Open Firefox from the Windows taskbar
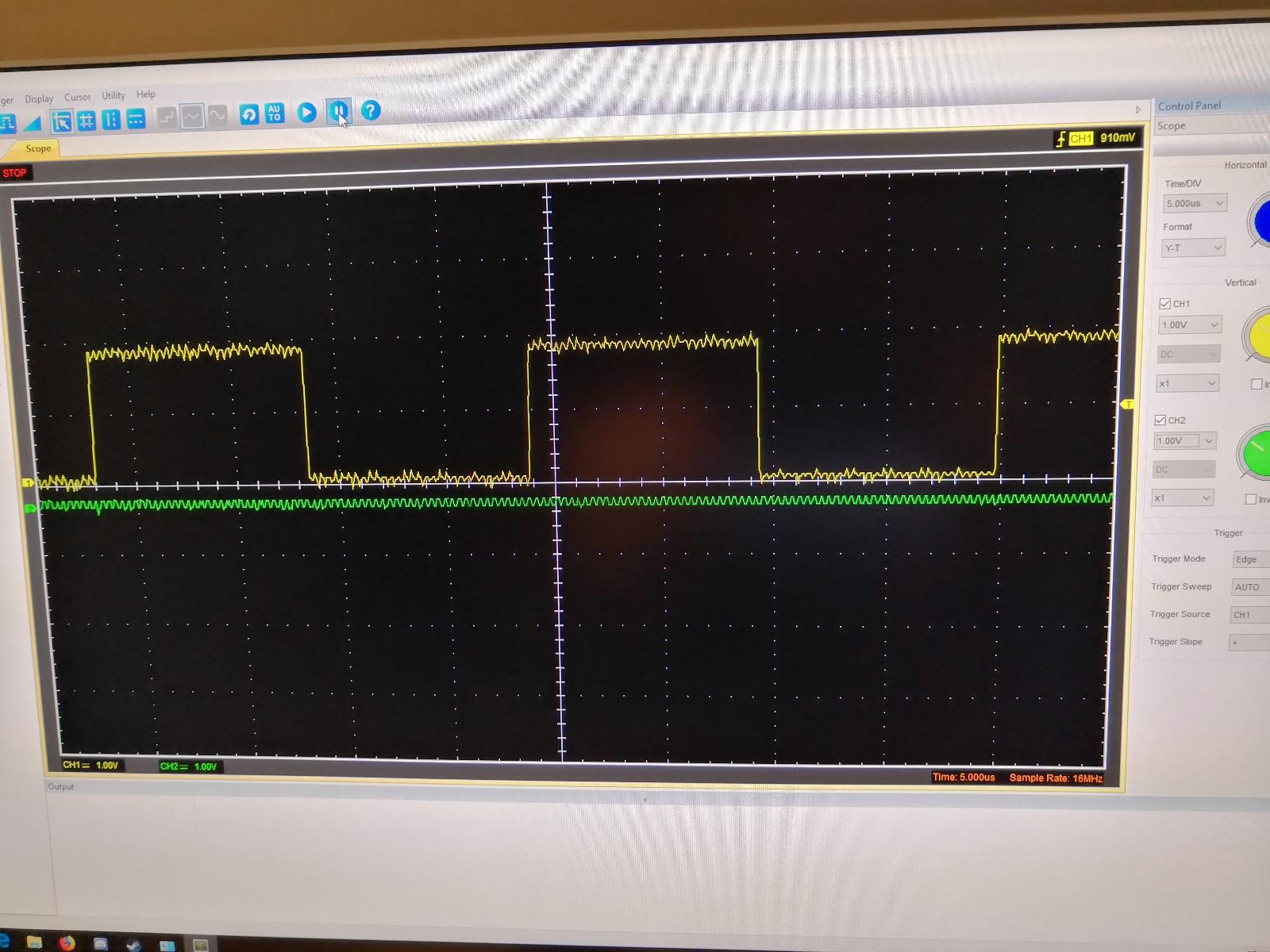Viewport: 1270px width, 952px height. (67, 942)
